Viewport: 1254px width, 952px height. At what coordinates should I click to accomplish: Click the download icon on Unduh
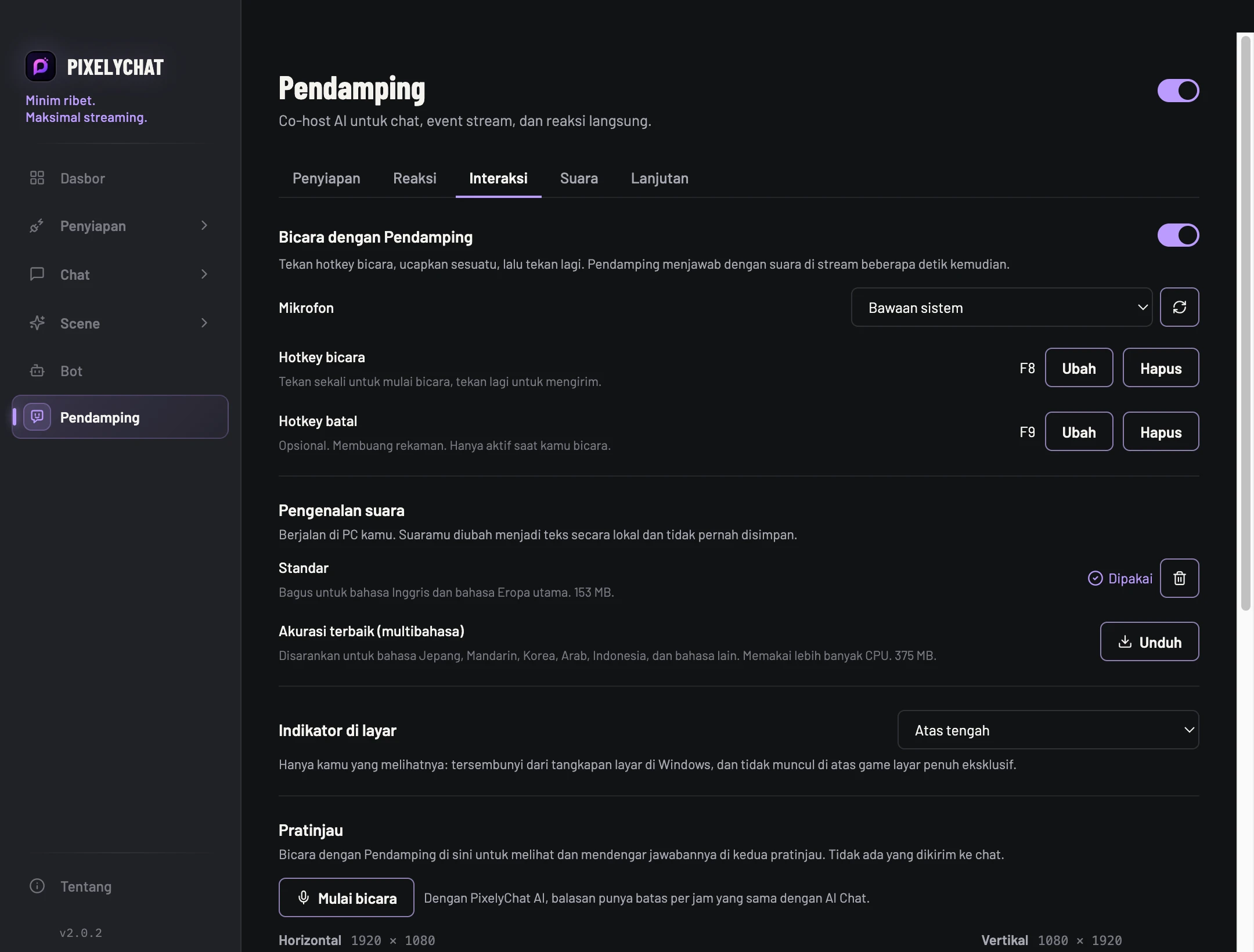point(1125,641)
